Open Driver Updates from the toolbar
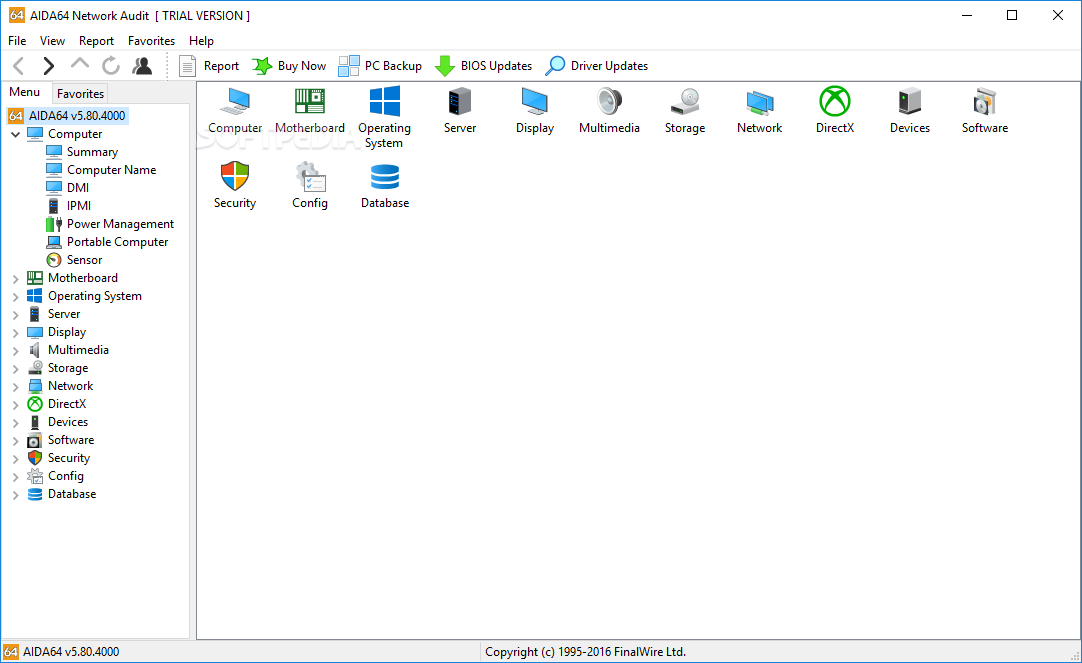The width and height of the screenshot is (1082, 663). pyautogui.click(x=597, y=66)
